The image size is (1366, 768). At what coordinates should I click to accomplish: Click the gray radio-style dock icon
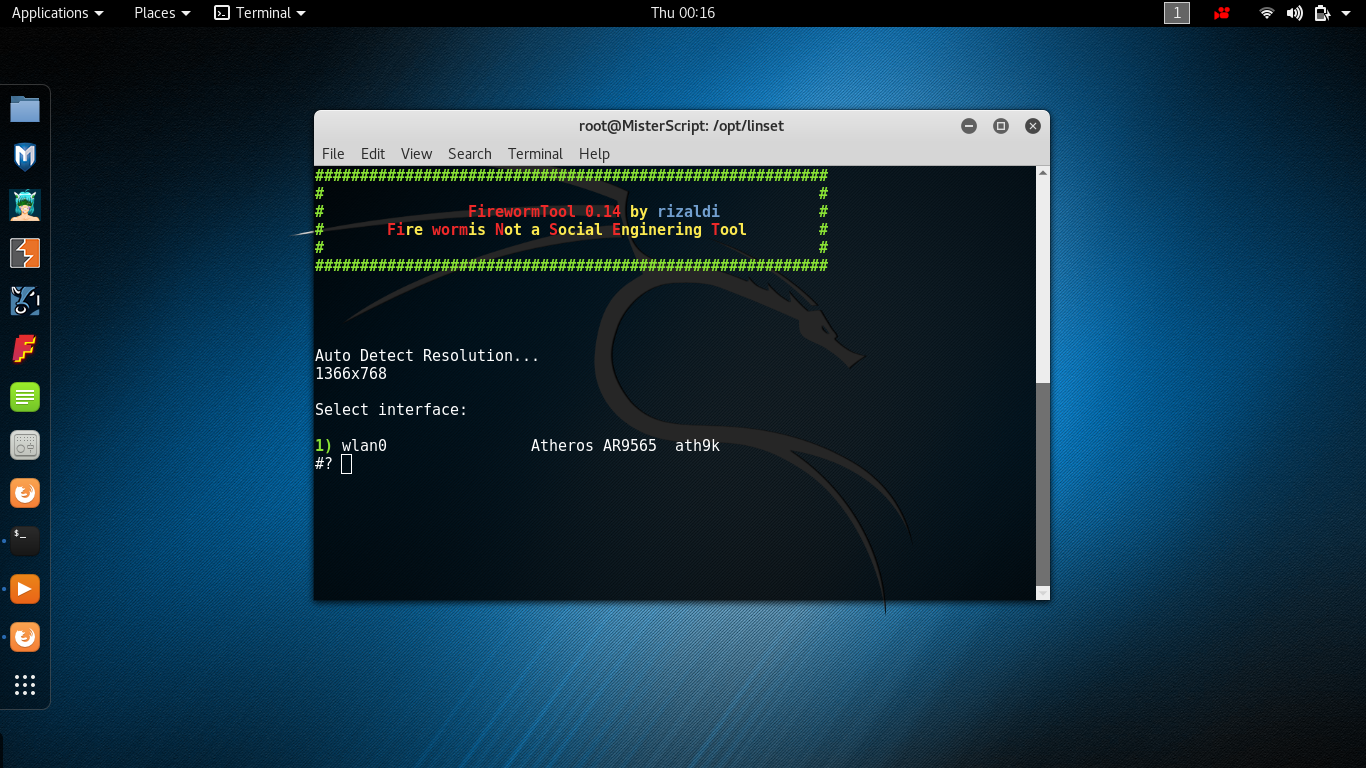(24, 444)
